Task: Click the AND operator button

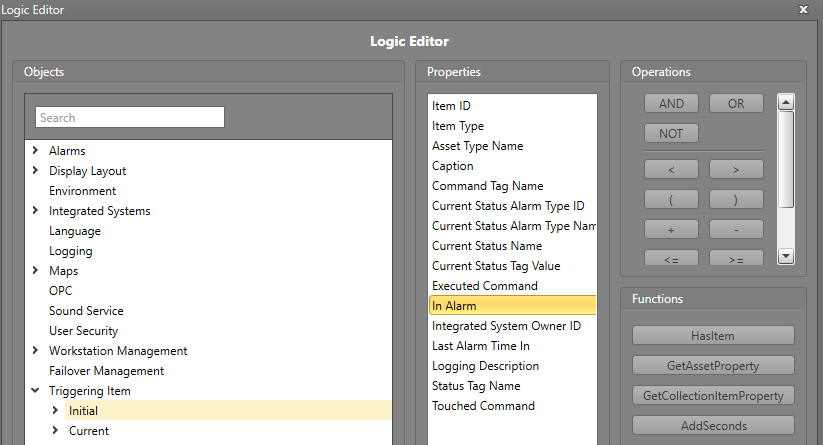Action: click(x=671, y=104)
